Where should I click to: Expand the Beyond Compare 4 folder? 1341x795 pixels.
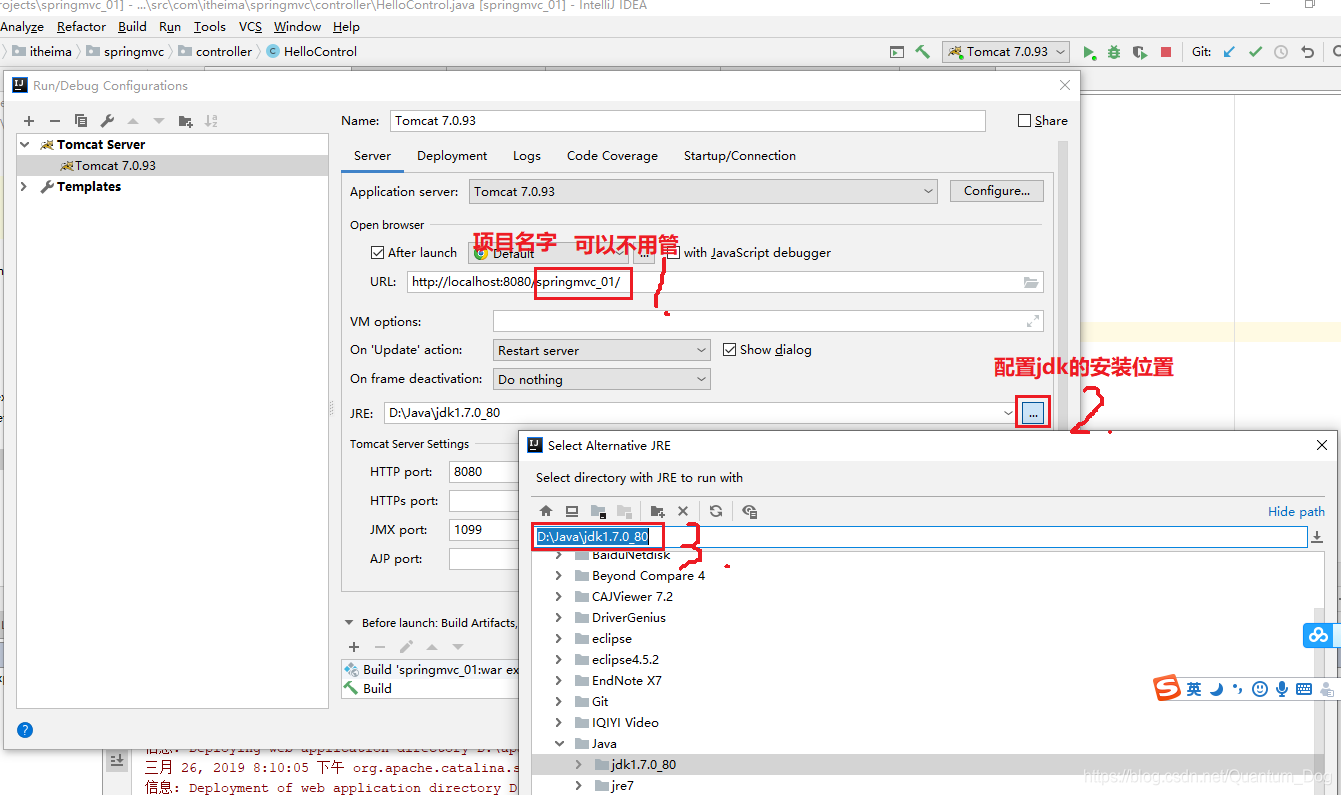coord(559,575)
